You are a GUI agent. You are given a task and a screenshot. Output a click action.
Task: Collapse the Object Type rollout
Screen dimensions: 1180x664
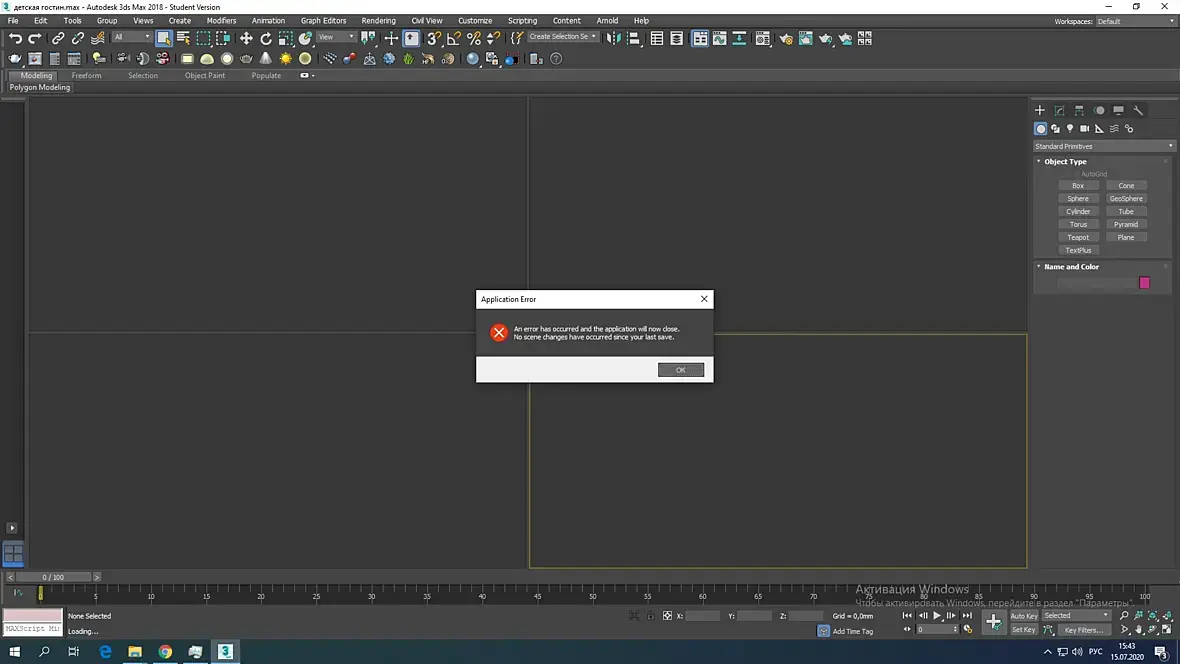pos(1065,161)
